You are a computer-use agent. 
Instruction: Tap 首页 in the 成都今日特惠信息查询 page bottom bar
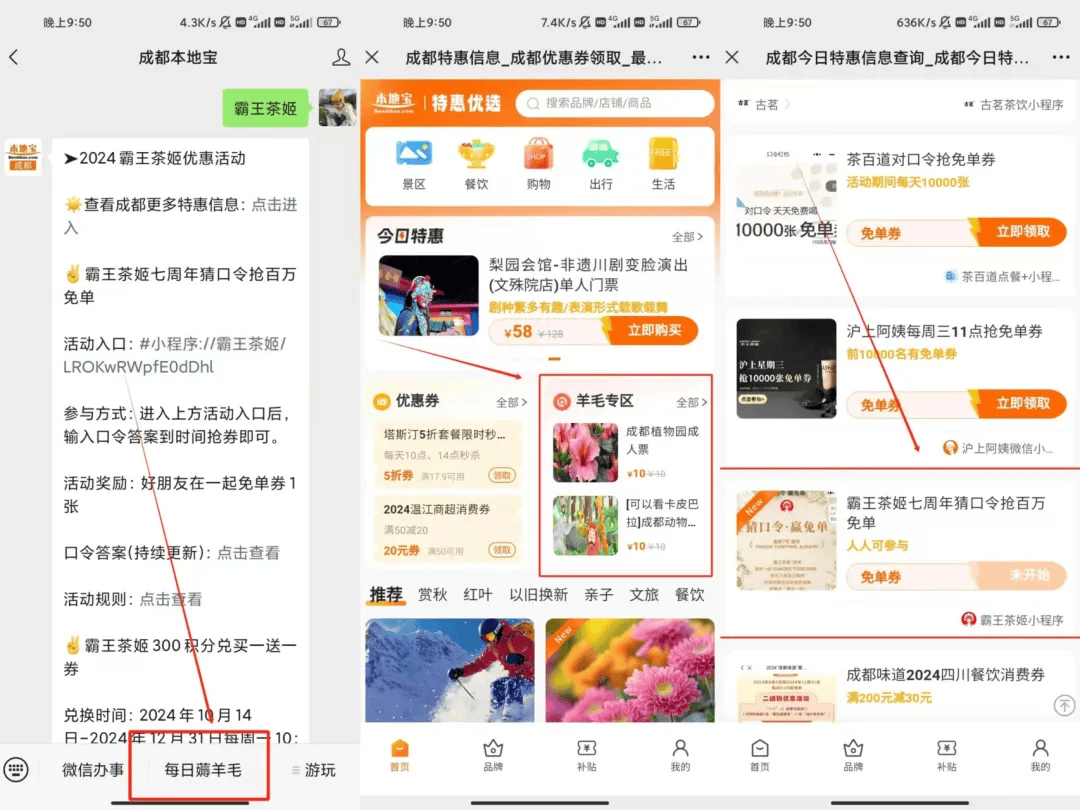click(760, 756)
